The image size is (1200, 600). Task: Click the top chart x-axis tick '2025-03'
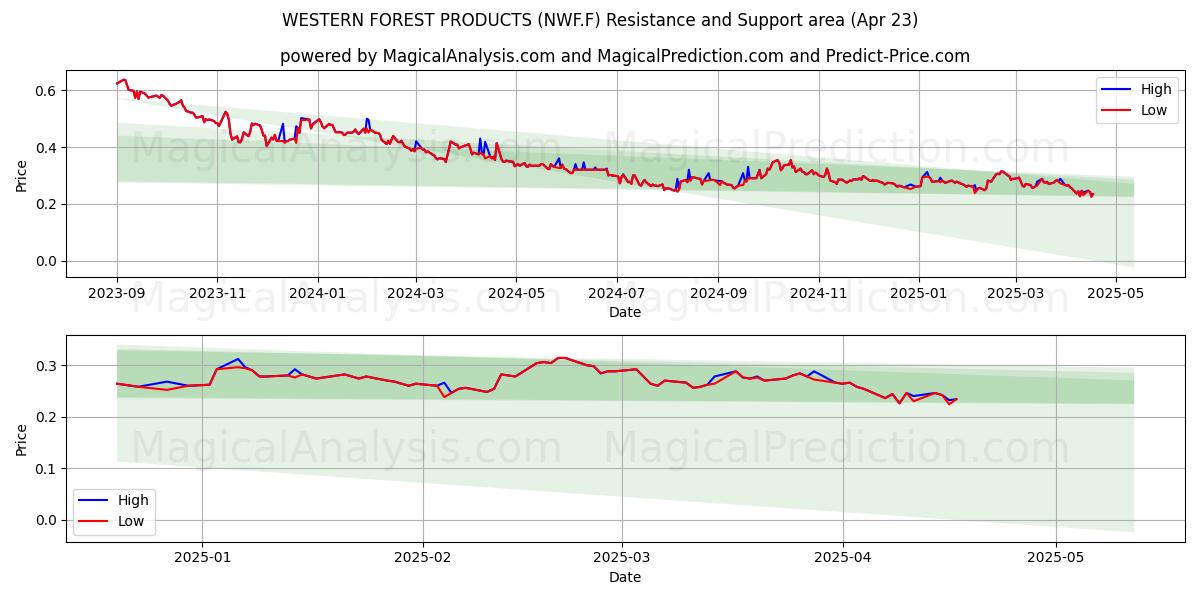click(x=1016, y=294)
